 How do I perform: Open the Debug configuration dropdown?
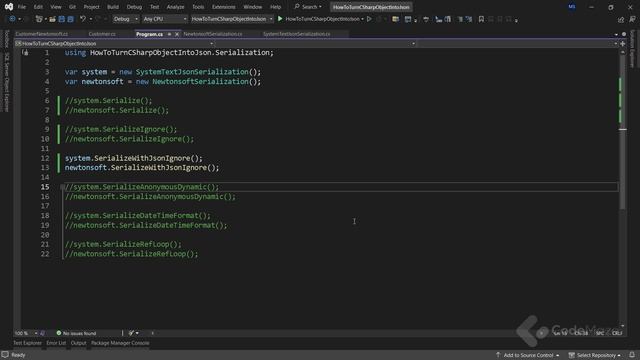point(125,19)
